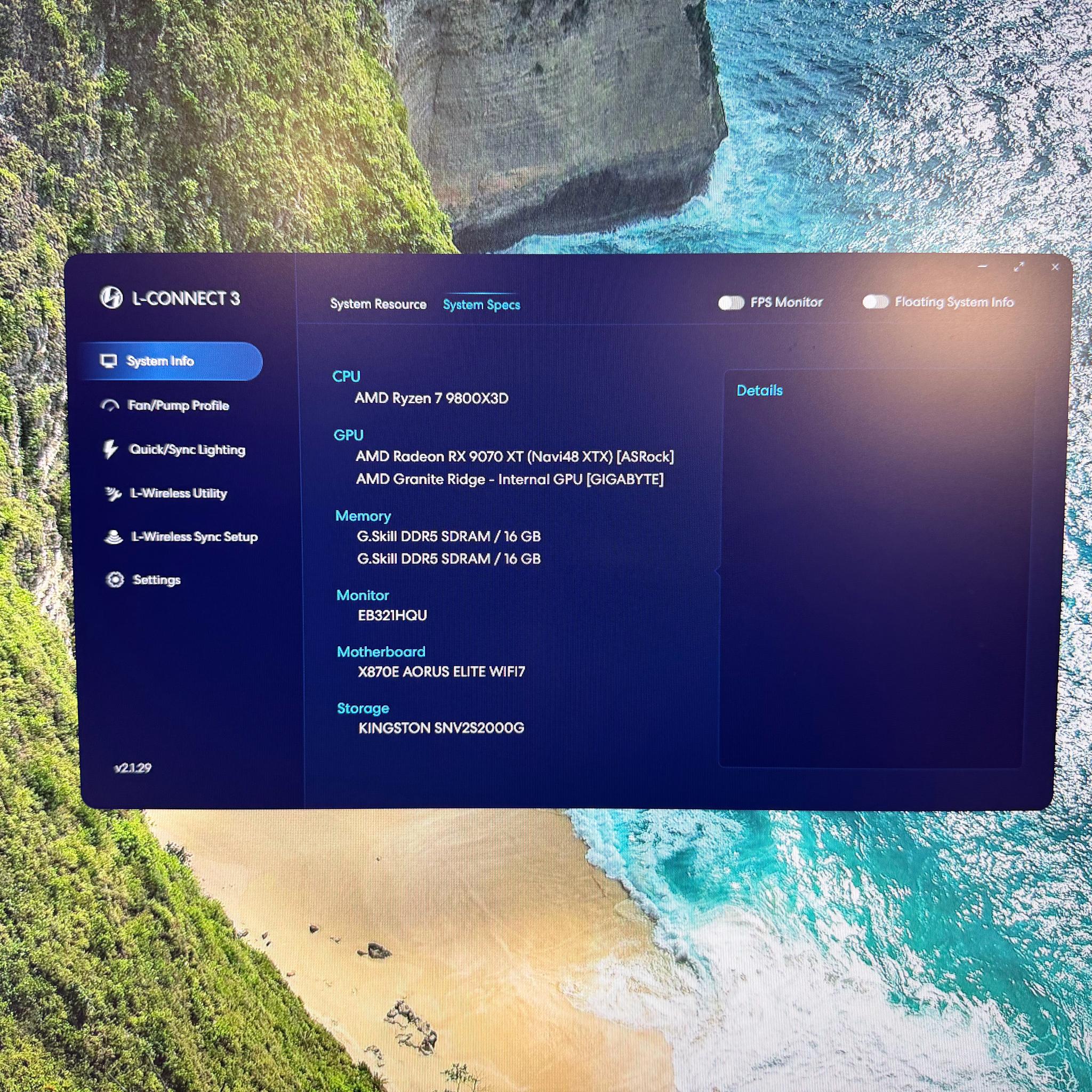1092x1092 pixels.
Task: Select AMD Ryzen 7 9800X3D entry
Action: point(431,398)
